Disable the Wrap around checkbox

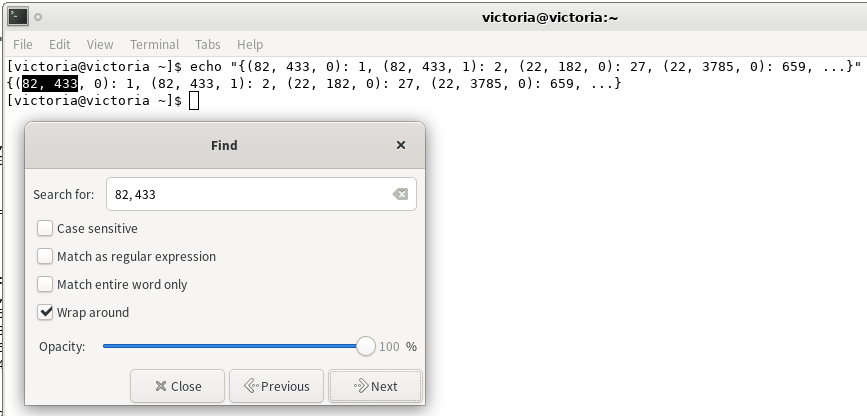pos(45,312)
